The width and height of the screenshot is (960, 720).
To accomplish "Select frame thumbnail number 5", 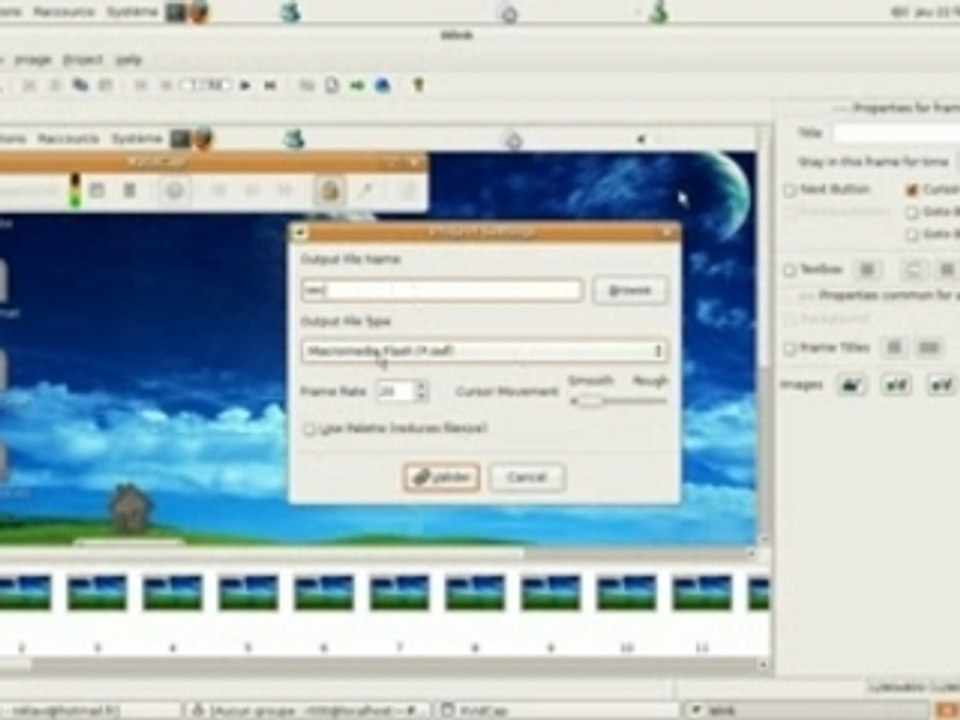I will tap(248, 592).
